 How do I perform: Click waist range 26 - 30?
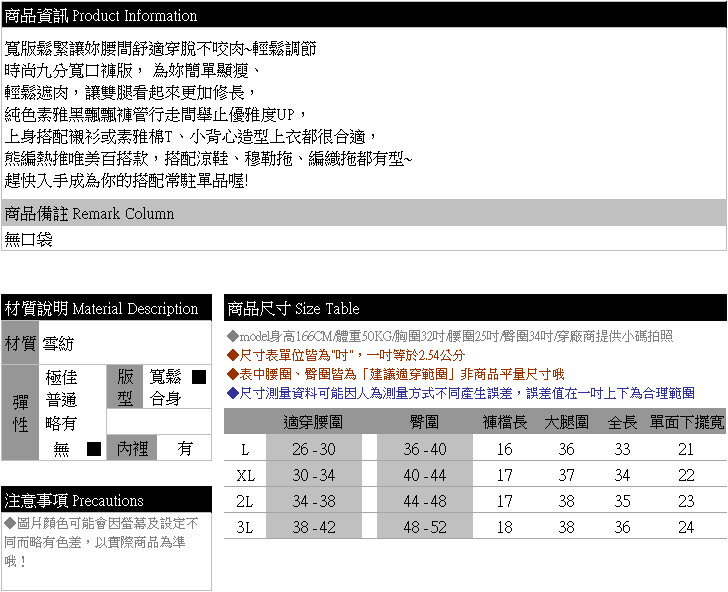314,449
